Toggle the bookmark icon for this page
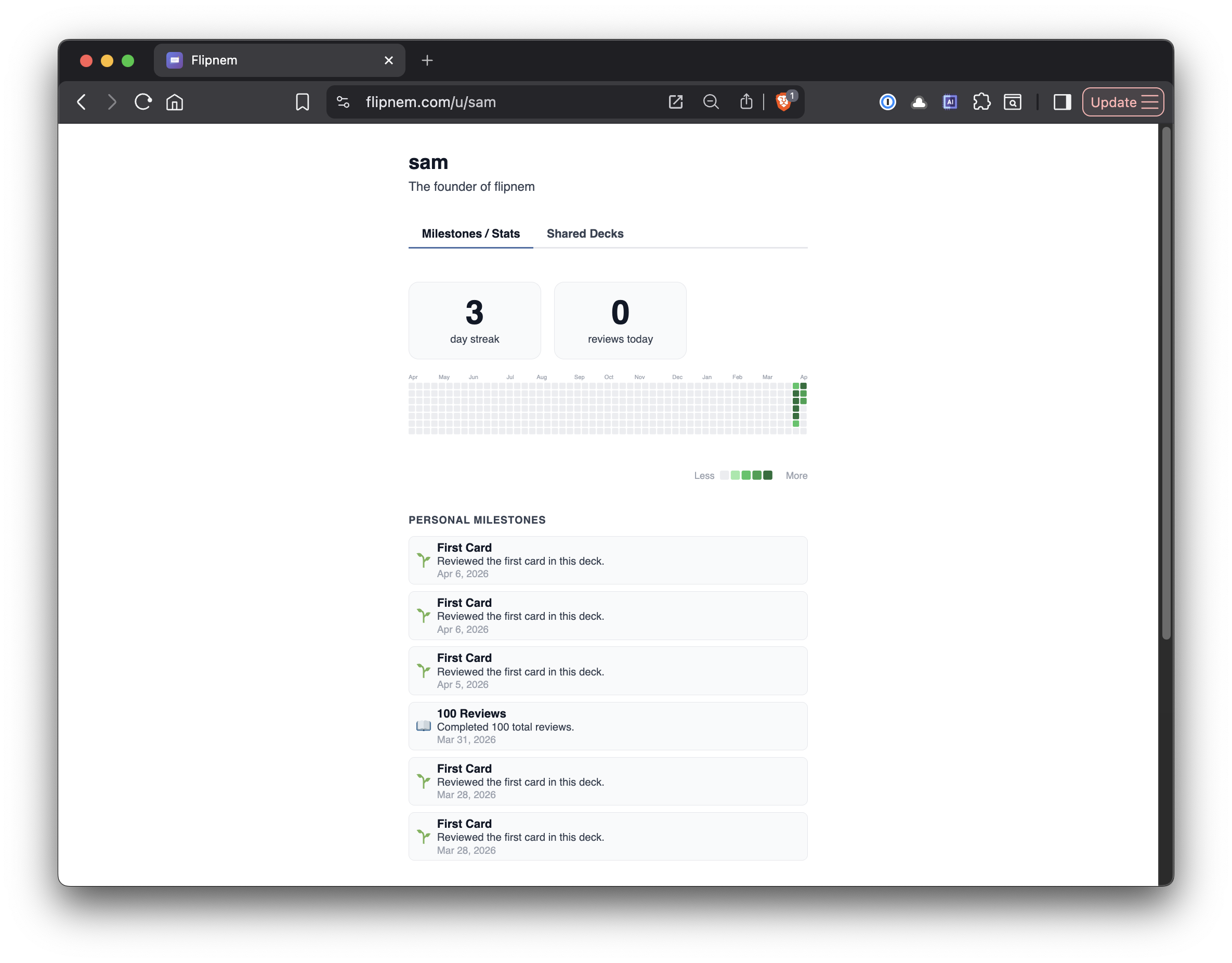The image size is (1232, 963). [303, 102]
